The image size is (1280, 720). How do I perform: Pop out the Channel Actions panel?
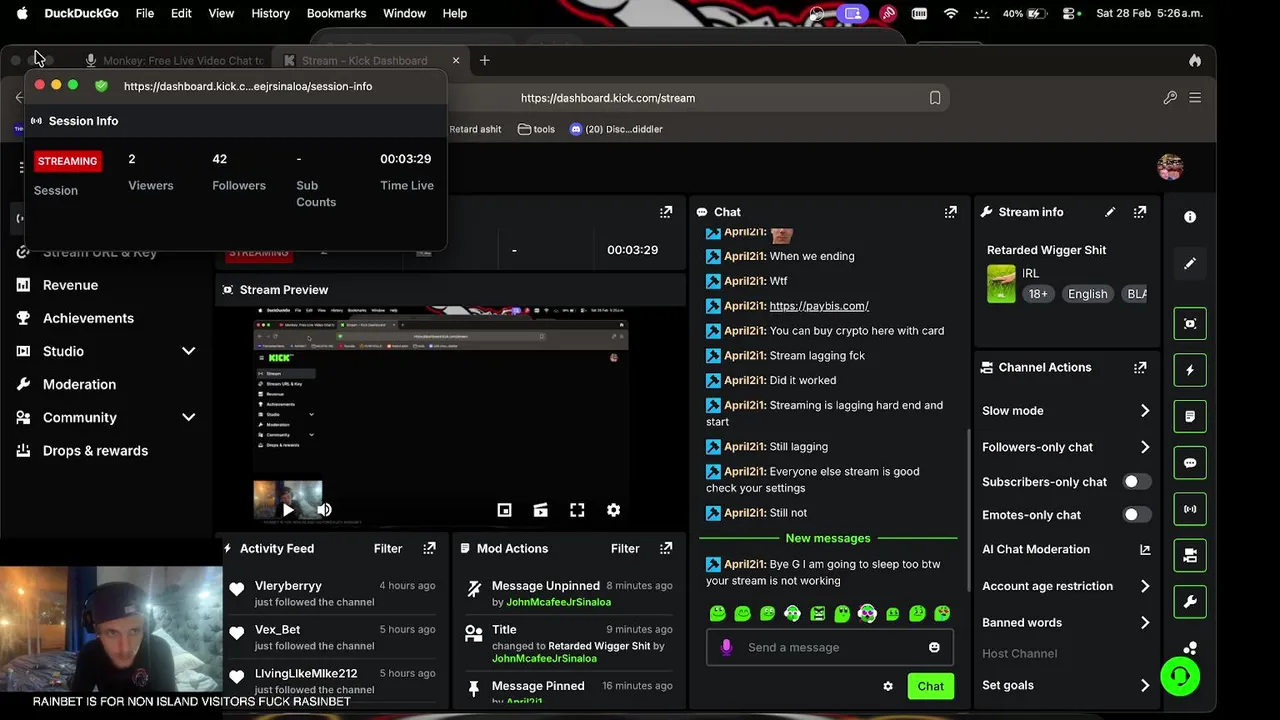tap(1139, 367)
